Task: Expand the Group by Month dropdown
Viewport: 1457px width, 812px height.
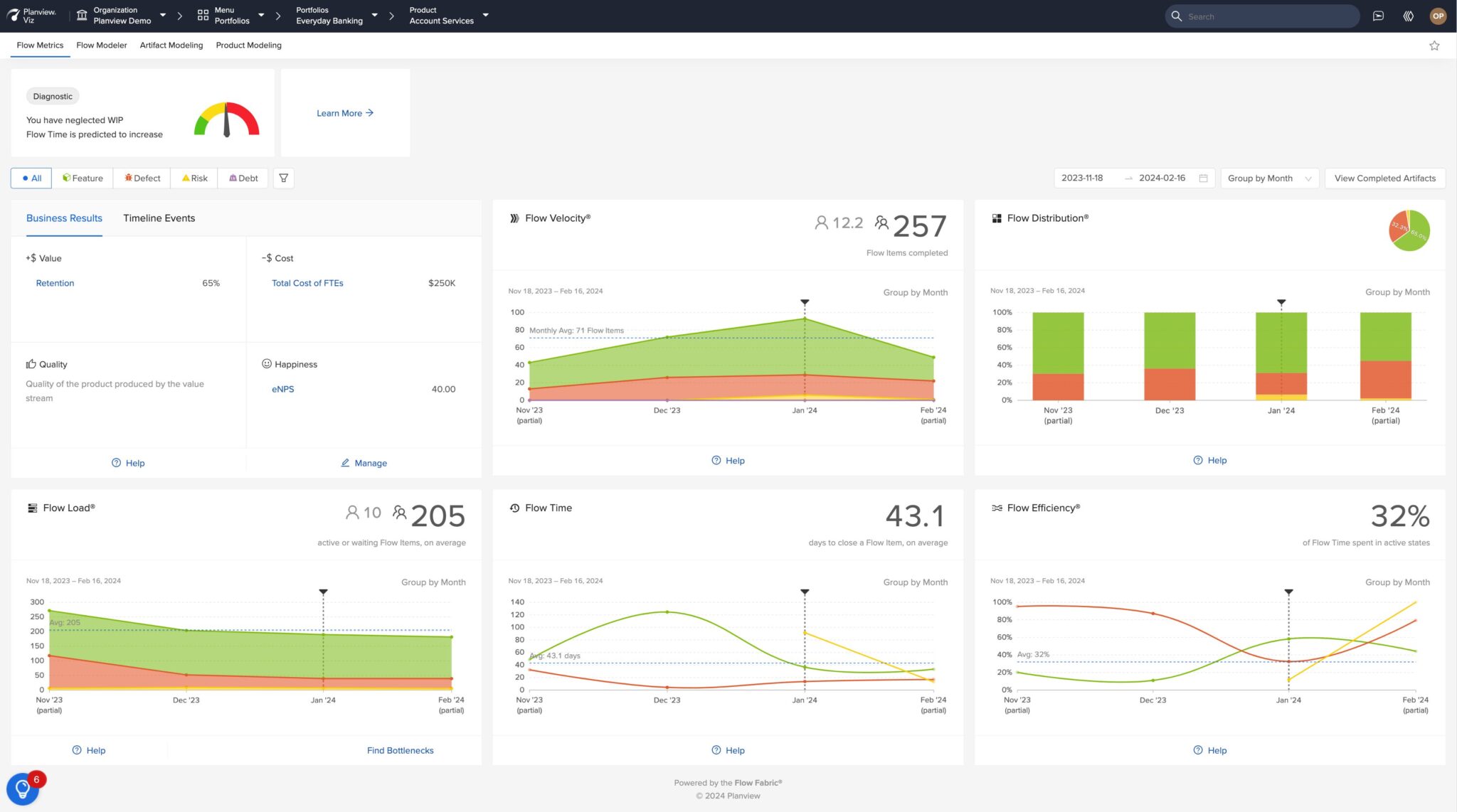Action: coord(1269,178)
